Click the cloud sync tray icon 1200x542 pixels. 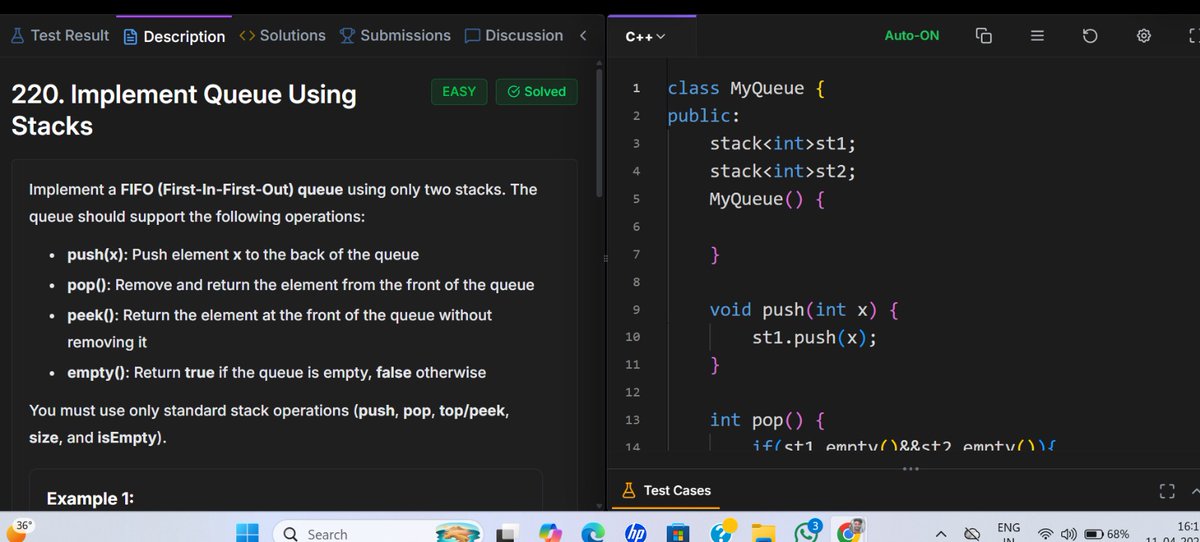coord(971,534)
